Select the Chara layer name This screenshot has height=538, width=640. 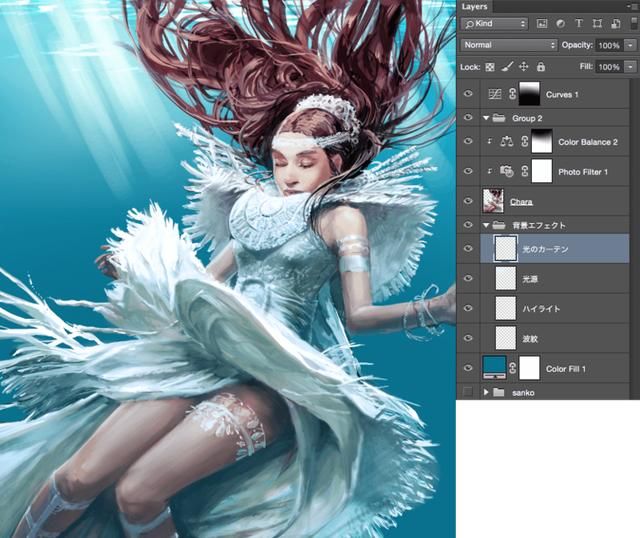521,202
